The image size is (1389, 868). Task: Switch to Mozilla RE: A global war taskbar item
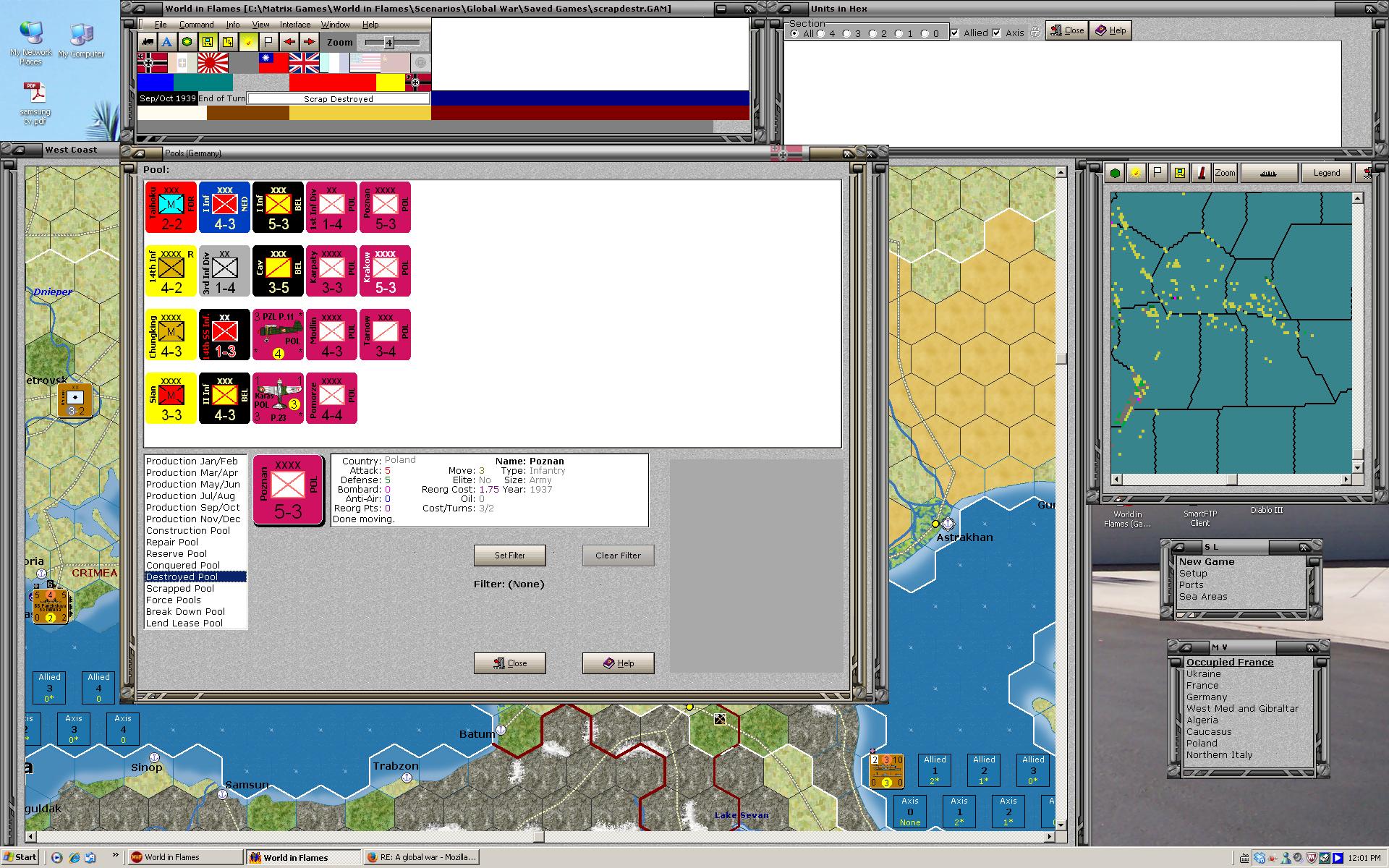pyautogui.click(x=421, y=857)
